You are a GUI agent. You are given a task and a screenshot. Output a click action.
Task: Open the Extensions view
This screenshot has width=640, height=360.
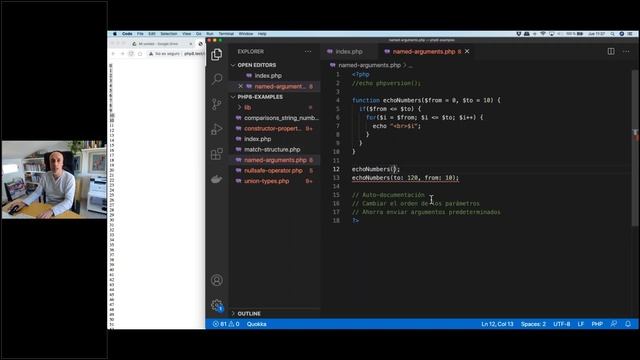[x=217, y=154]
